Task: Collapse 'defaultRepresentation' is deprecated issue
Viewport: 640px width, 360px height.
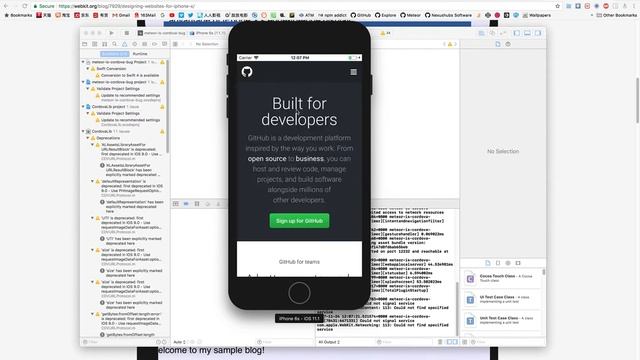Action: (93, 181)
